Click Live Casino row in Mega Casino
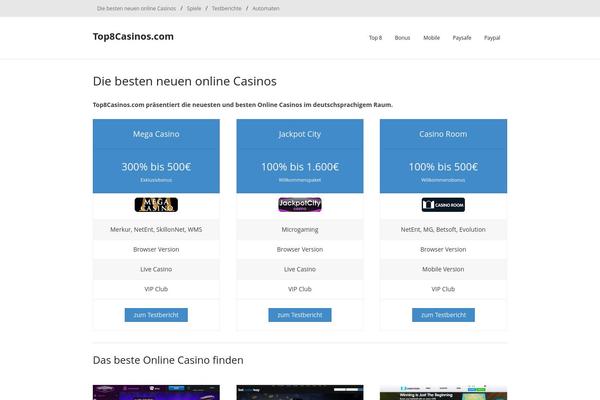Viewport: 600px width, 400px height. 156,269
